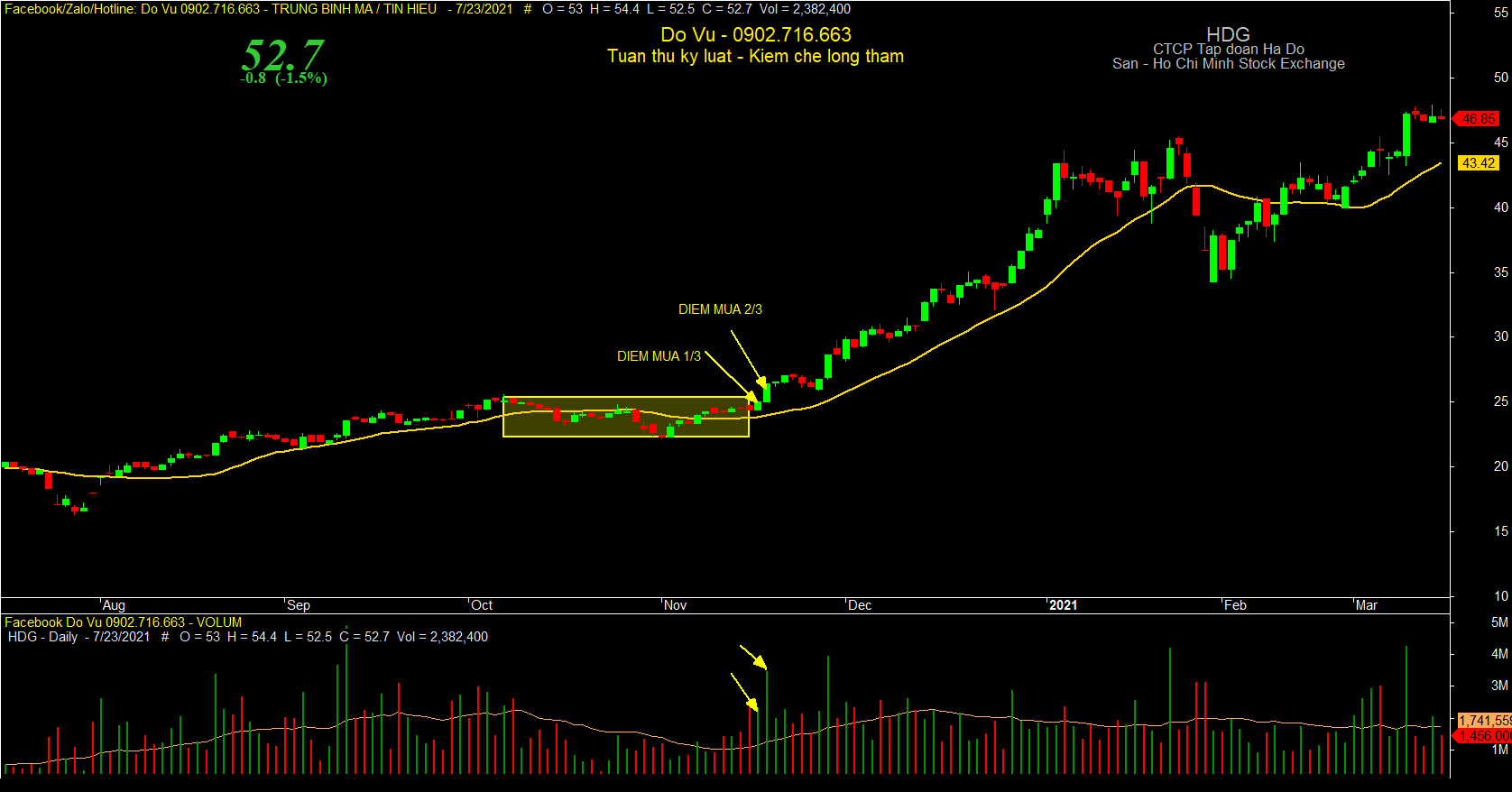Select the VOLUM pane title text

(x=219, y=622)
